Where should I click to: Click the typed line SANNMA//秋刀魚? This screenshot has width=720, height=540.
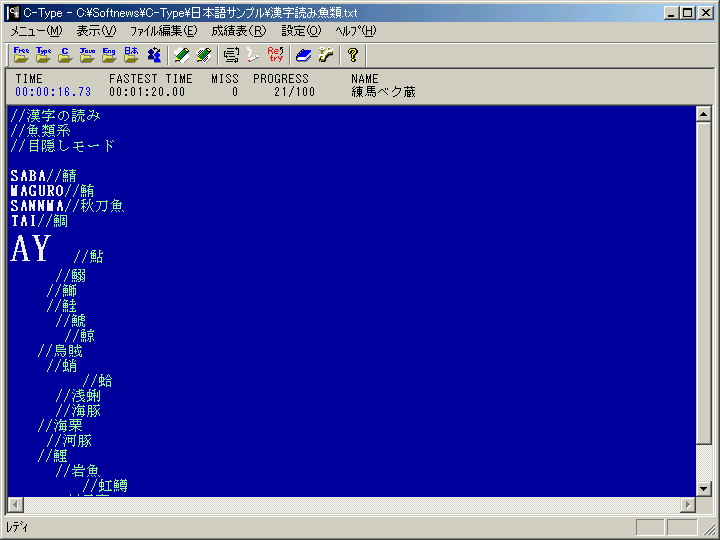(x=68, y=206)
